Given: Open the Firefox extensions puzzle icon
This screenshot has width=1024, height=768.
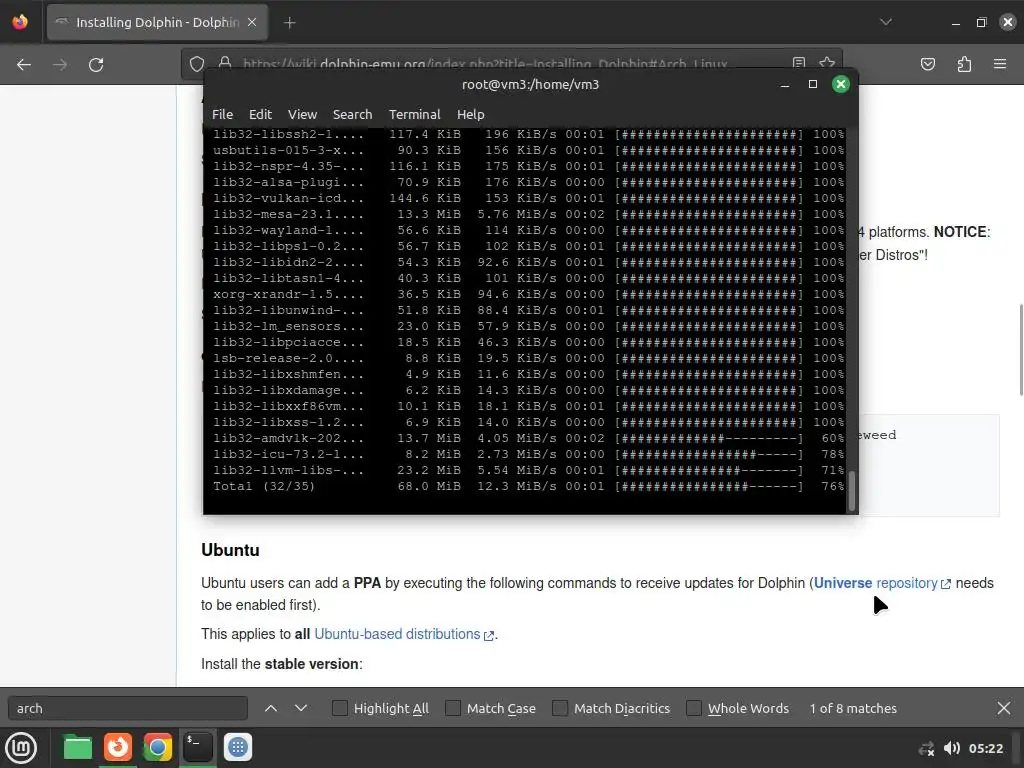Looking at the screenshot, I should tap(964, 64).
